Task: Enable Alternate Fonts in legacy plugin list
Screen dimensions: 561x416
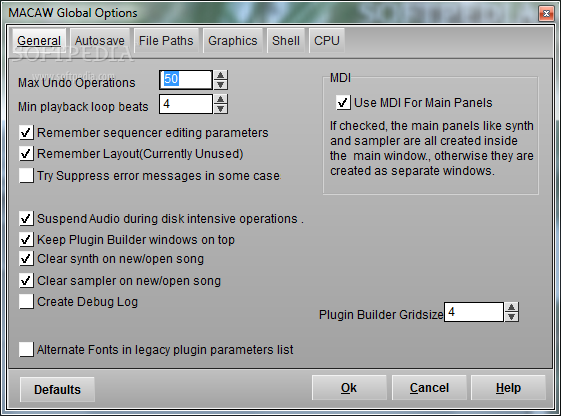Action: 26,349
